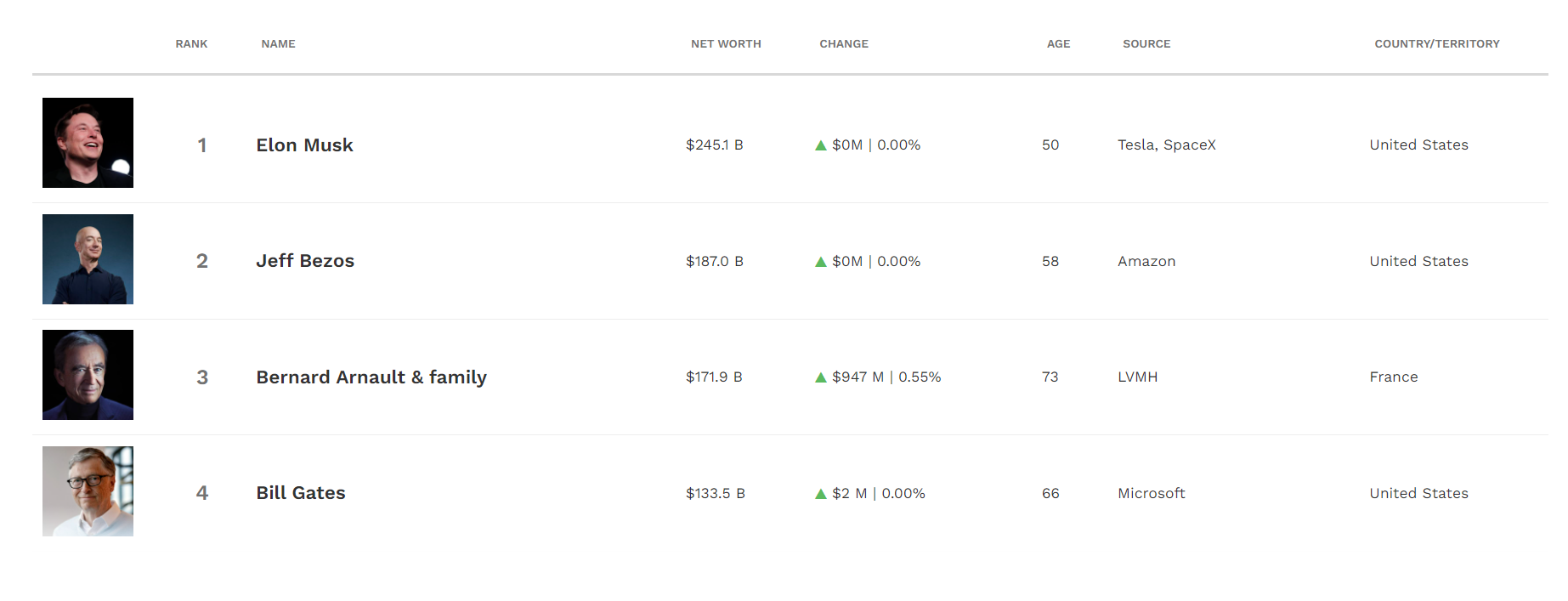
Task: Sort by the Rank column header
Action: [191, 44]
